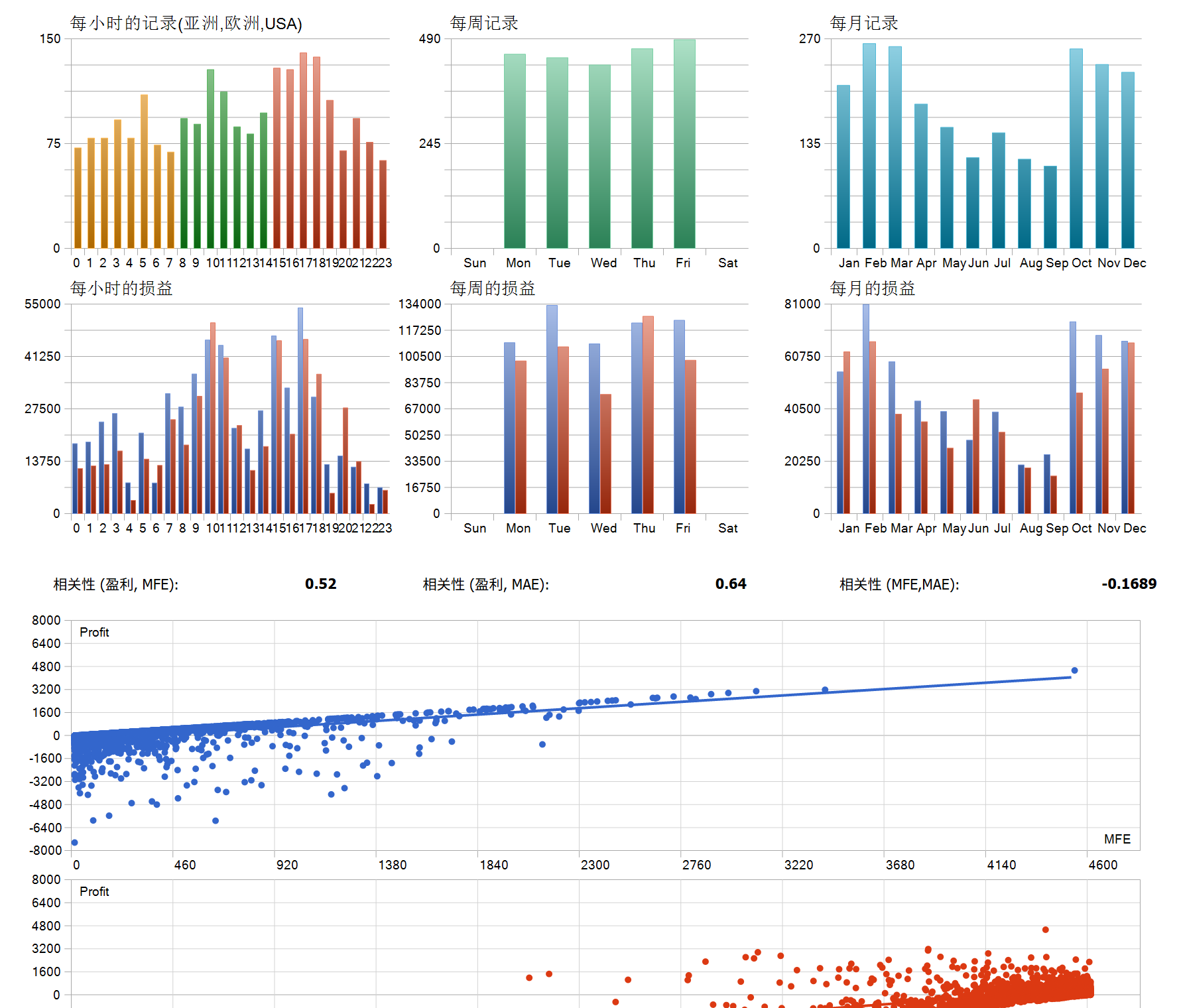Select the 0.64 correlation value
1179x1008 pixels.
[x=730, y=584]
